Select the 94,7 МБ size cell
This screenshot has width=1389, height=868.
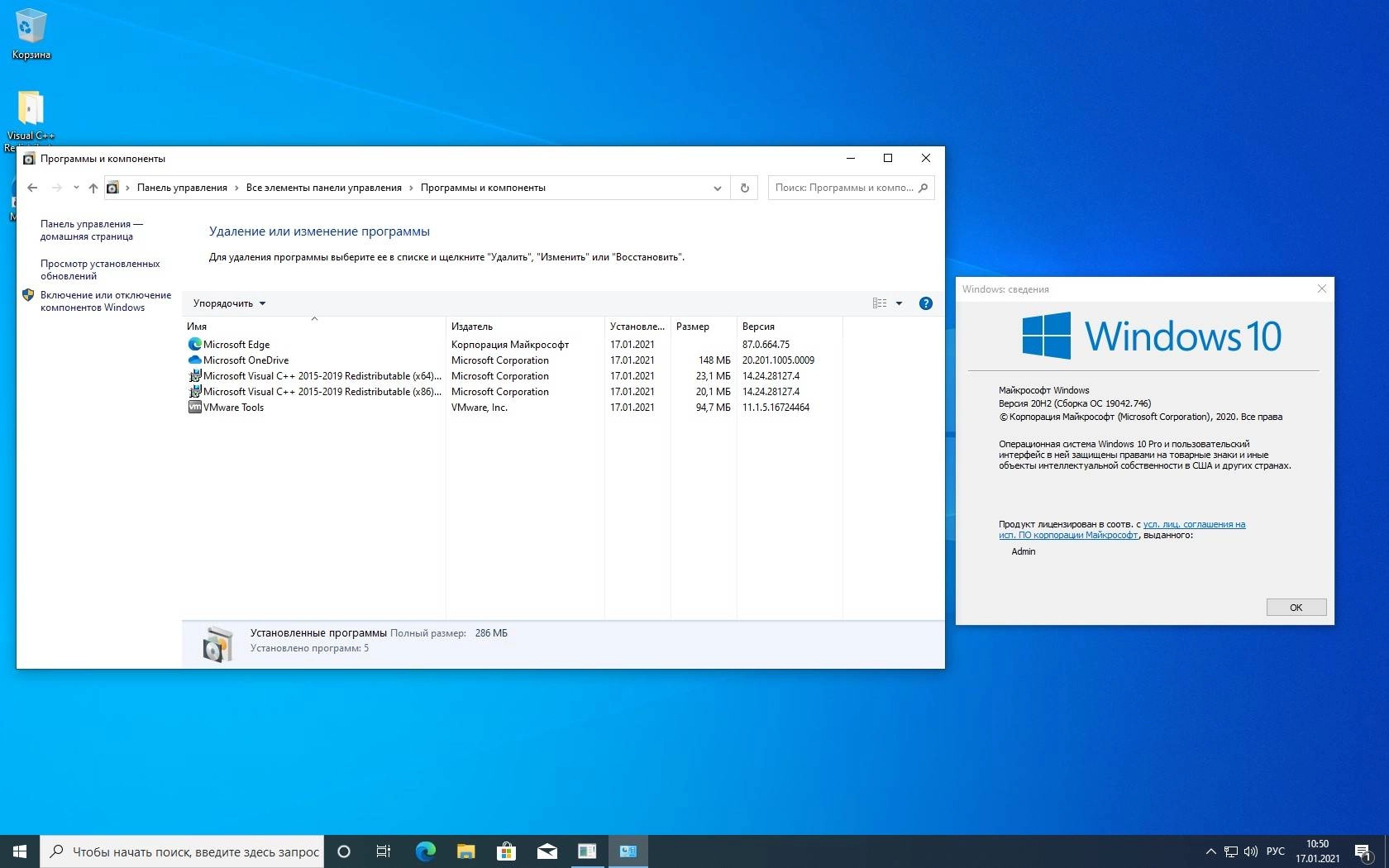tap(713, 408)
